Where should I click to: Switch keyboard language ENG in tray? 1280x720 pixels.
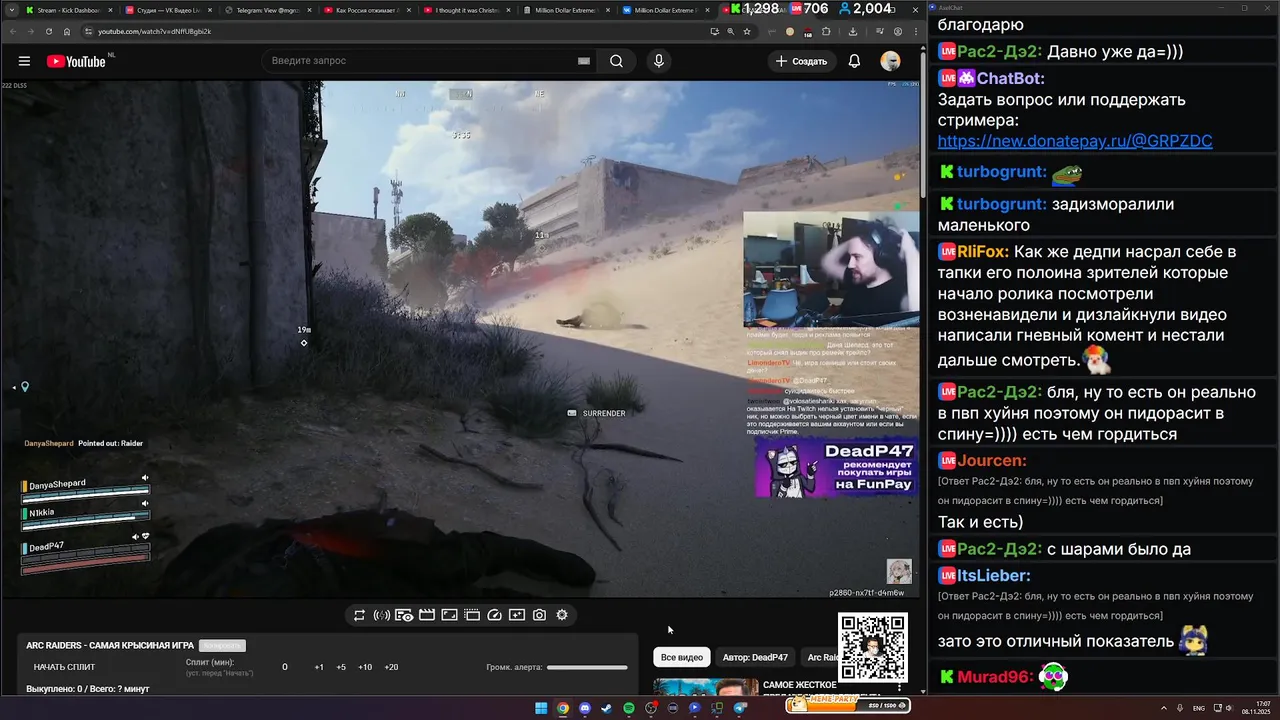(1199, 707)
